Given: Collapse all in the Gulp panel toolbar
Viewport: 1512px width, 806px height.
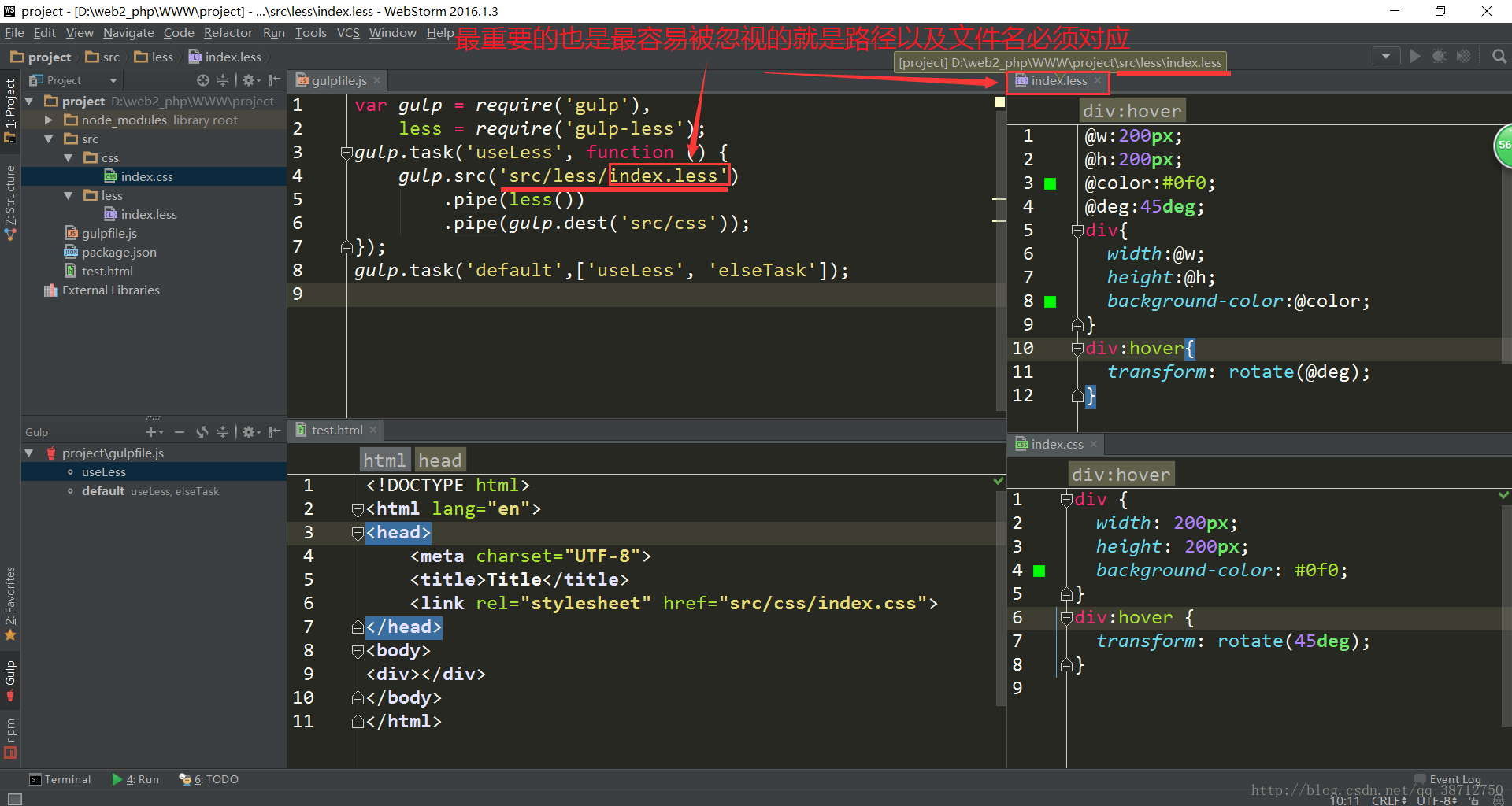Looking at the screenshot, I should [223, 432].
